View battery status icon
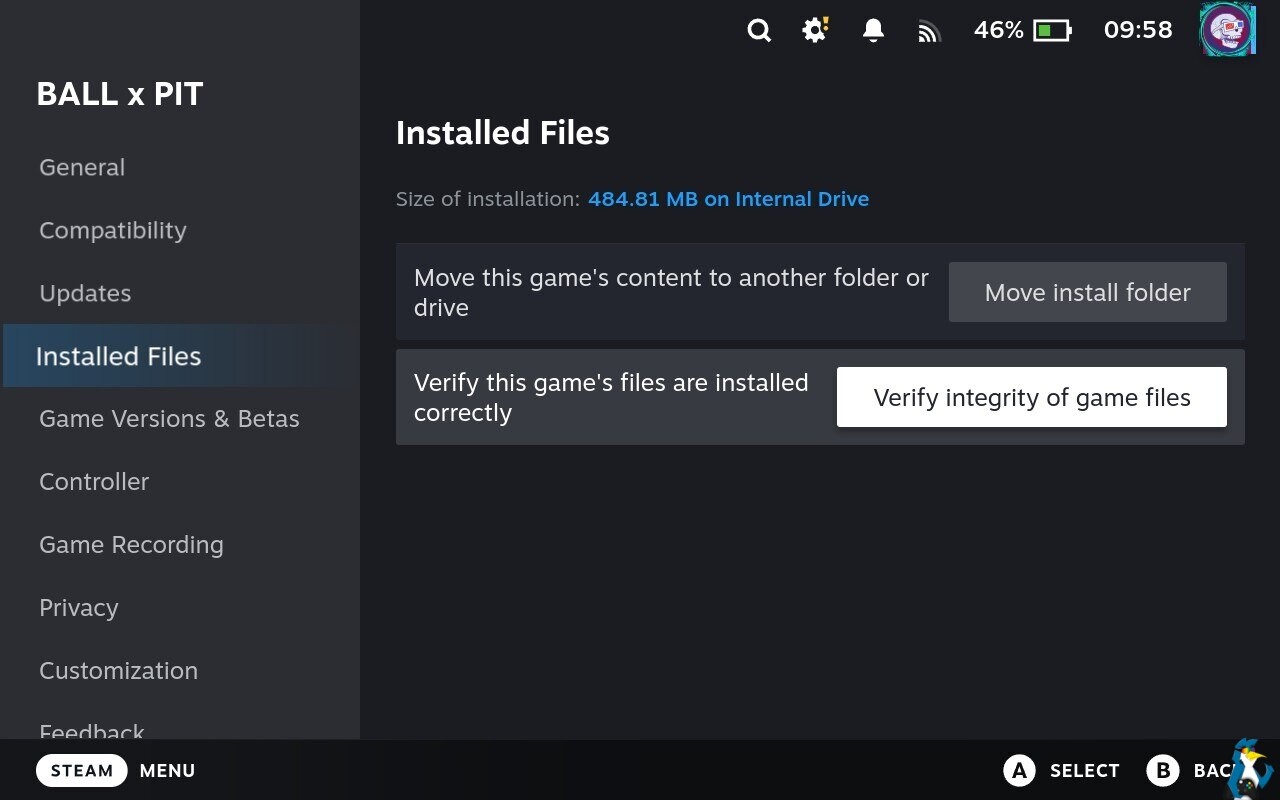The image size is (1280, 800). 1052,31
